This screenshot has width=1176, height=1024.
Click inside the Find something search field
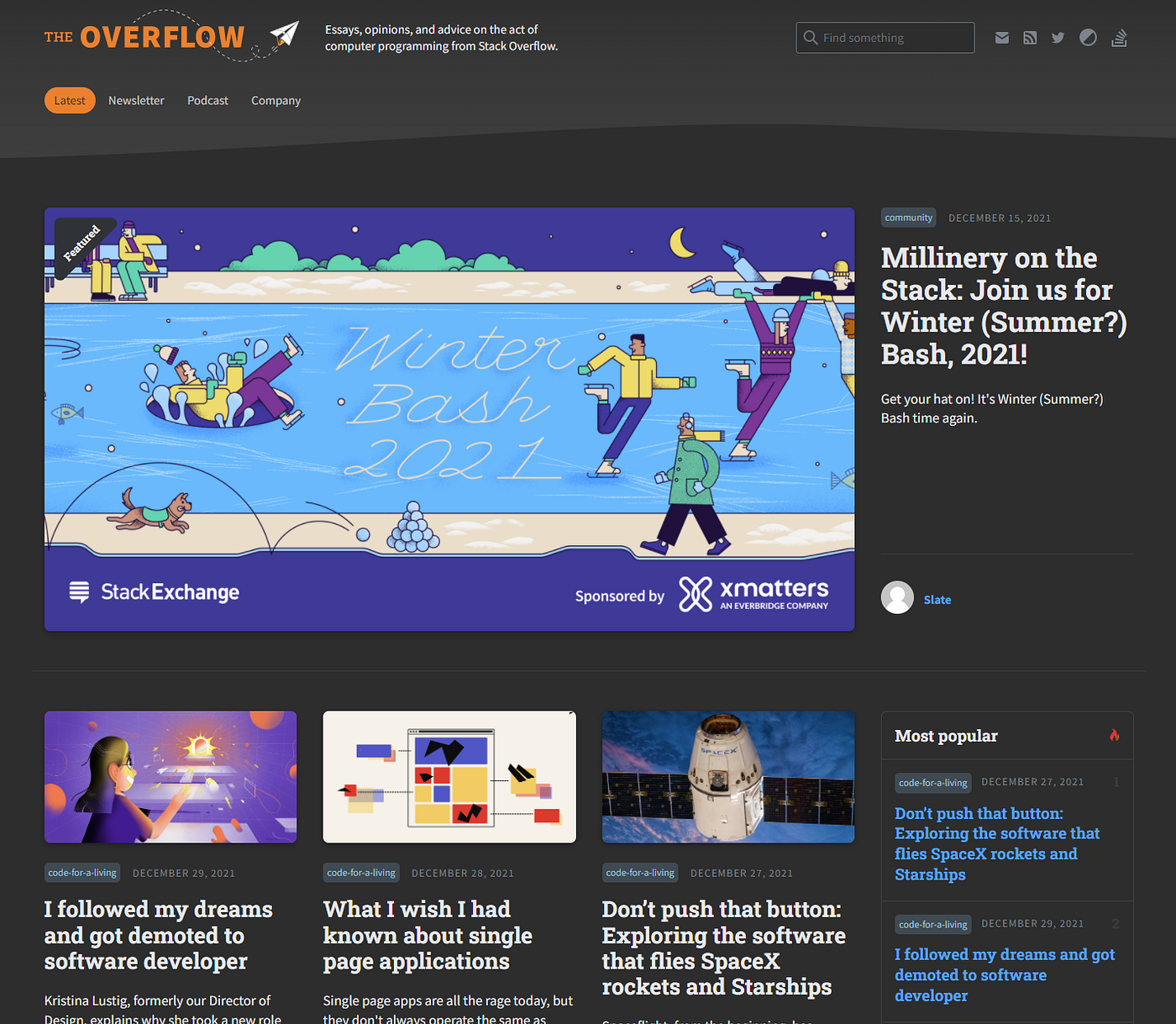(x=885, y=38)
